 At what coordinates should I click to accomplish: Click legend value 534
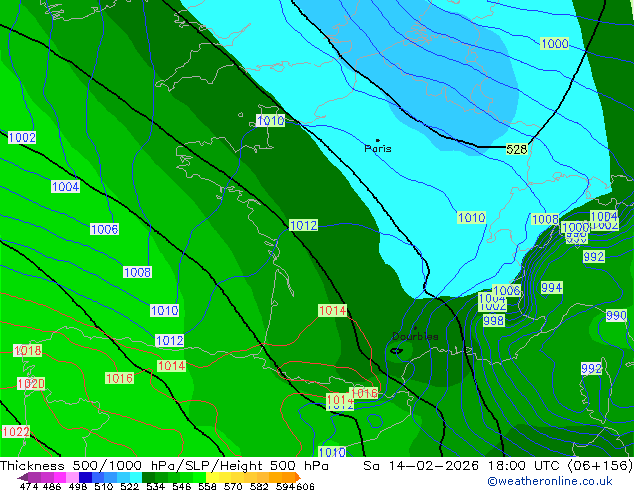point(156,486)
